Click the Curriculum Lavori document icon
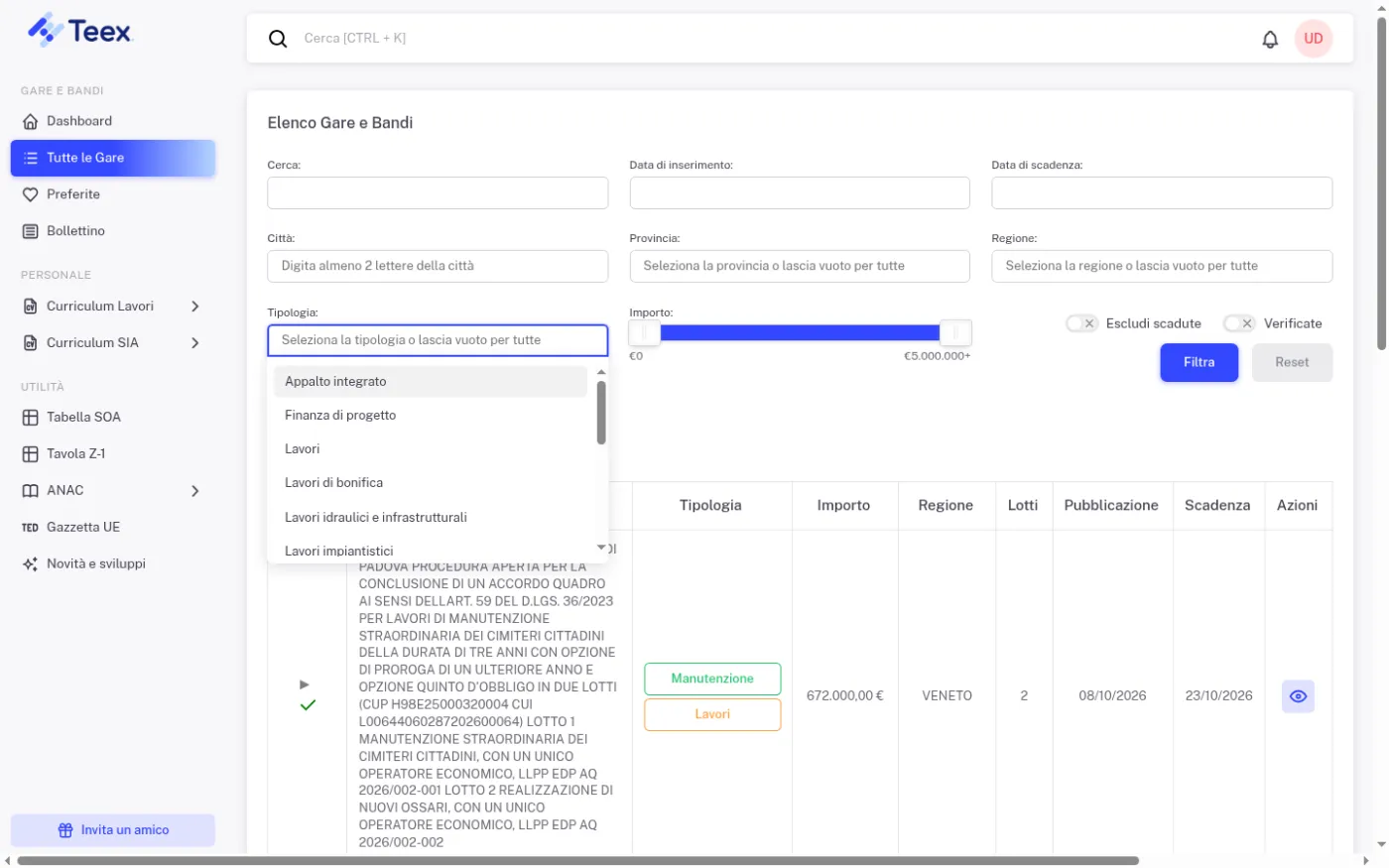Image resolution: width=1389 pixels, height=868 pixels. pyautogui.click(x=31, y=307)
